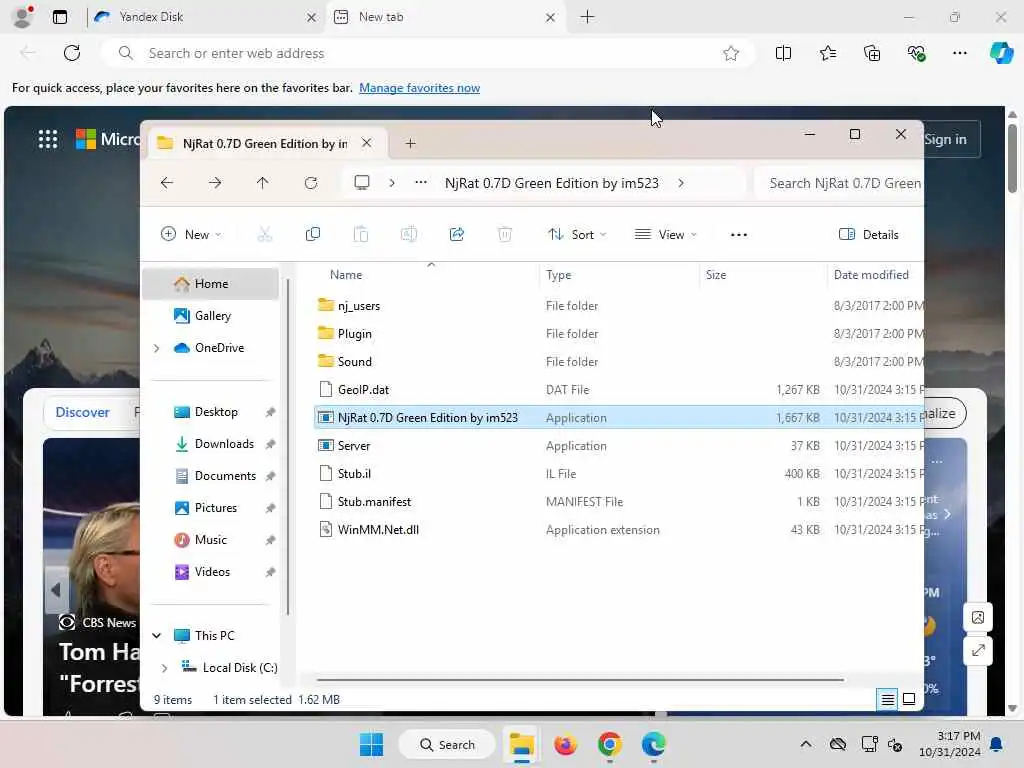Viewport: 1024px width, 768px height.
Task: Refresh the File Explorer folder view
Action: pos(311,183)
